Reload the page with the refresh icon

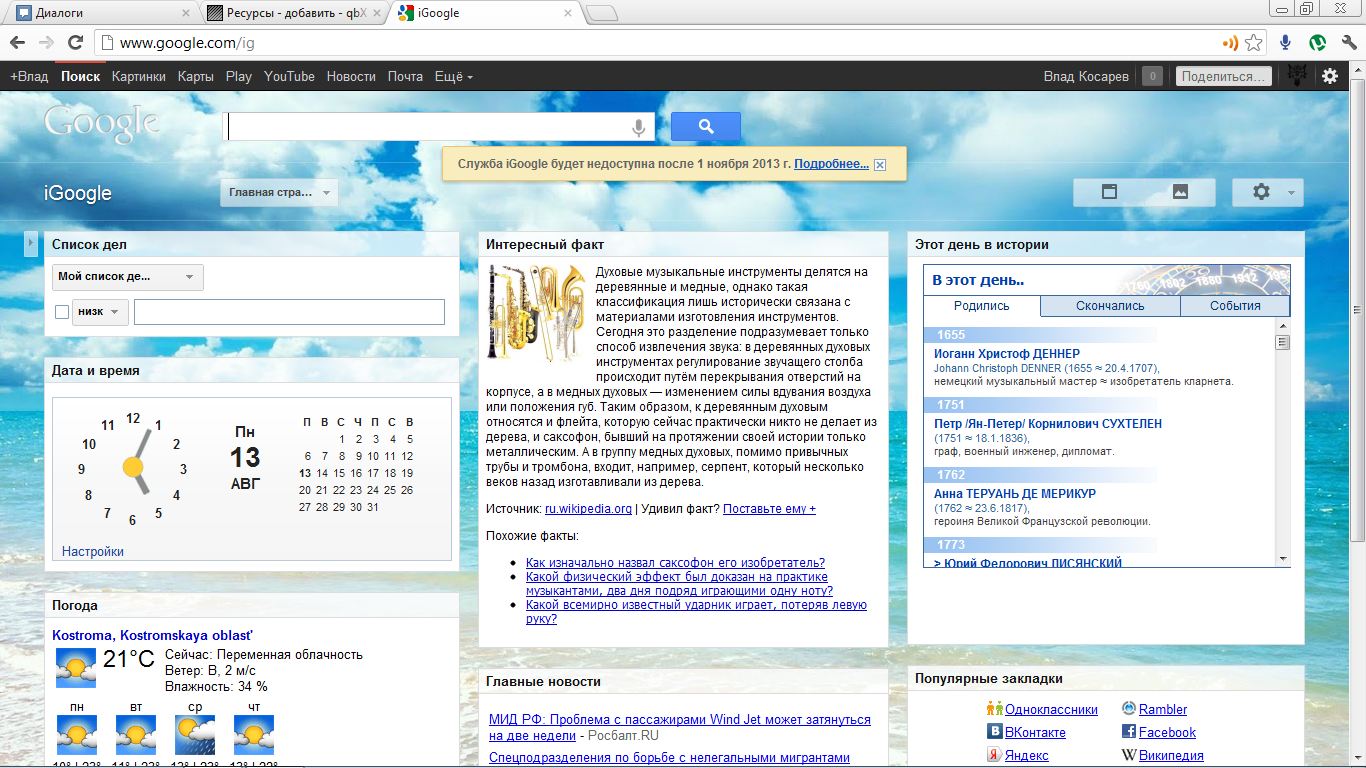75,43
